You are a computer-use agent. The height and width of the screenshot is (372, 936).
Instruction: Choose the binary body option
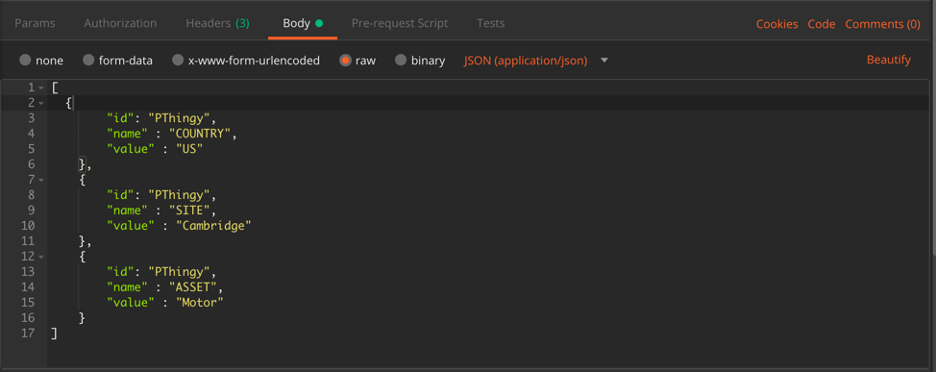pyautogui.click(x=401, y=60)
